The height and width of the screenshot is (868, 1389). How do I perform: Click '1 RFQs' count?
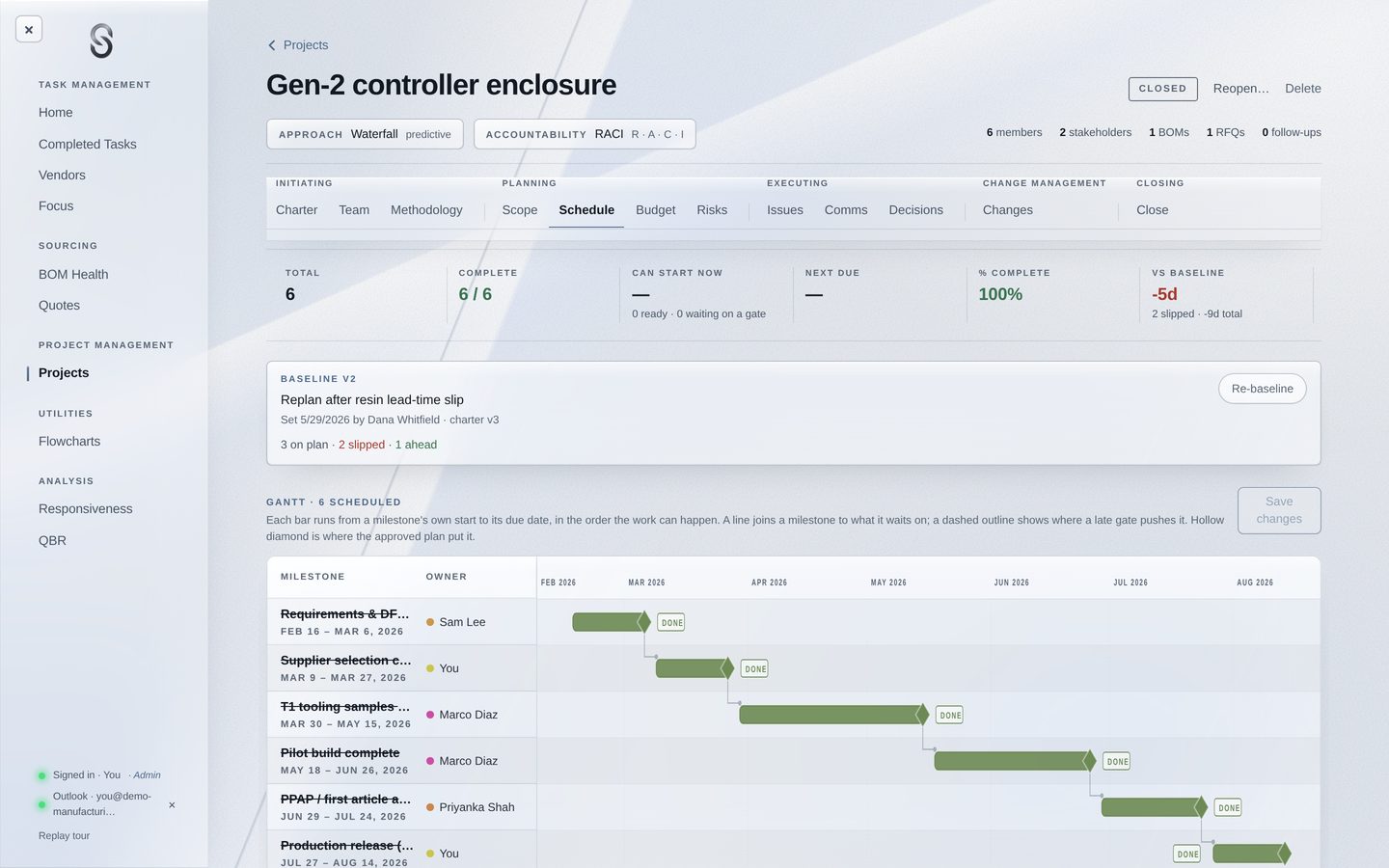[1225, 132]
